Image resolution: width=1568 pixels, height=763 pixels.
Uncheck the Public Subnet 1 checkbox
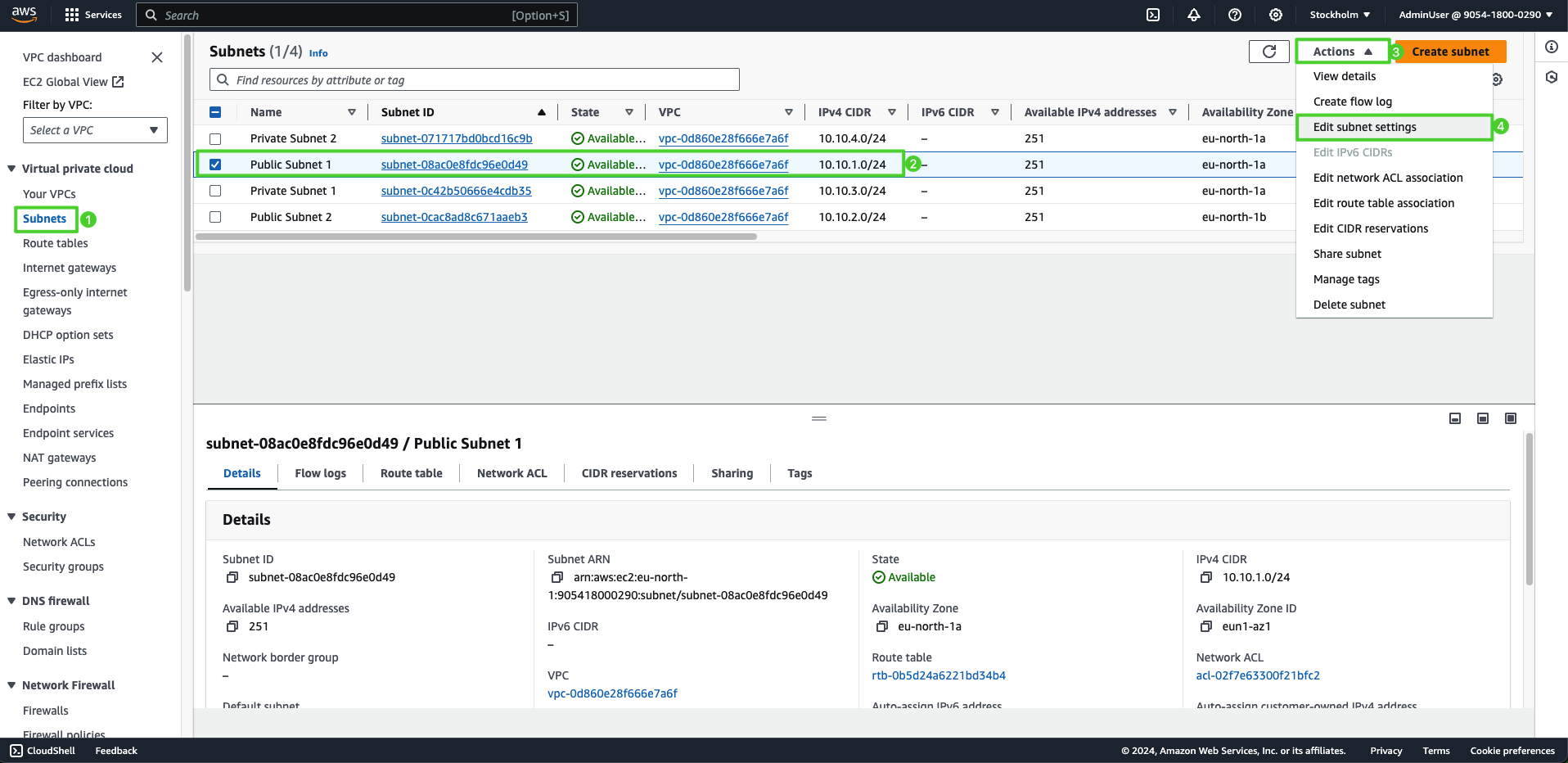[215, 165]
